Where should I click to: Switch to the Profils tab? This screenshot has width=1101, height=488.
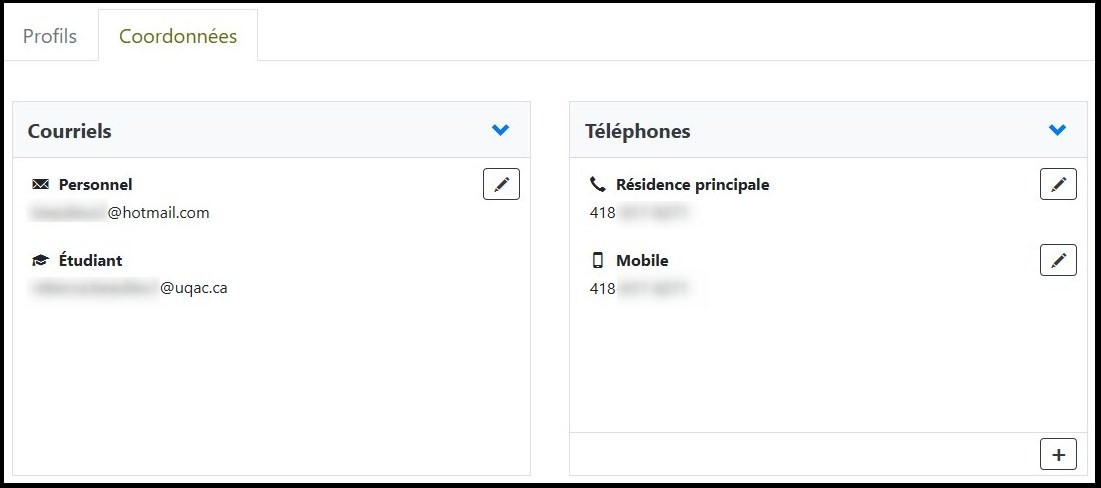pyautogui.click(x=50, y=37)
